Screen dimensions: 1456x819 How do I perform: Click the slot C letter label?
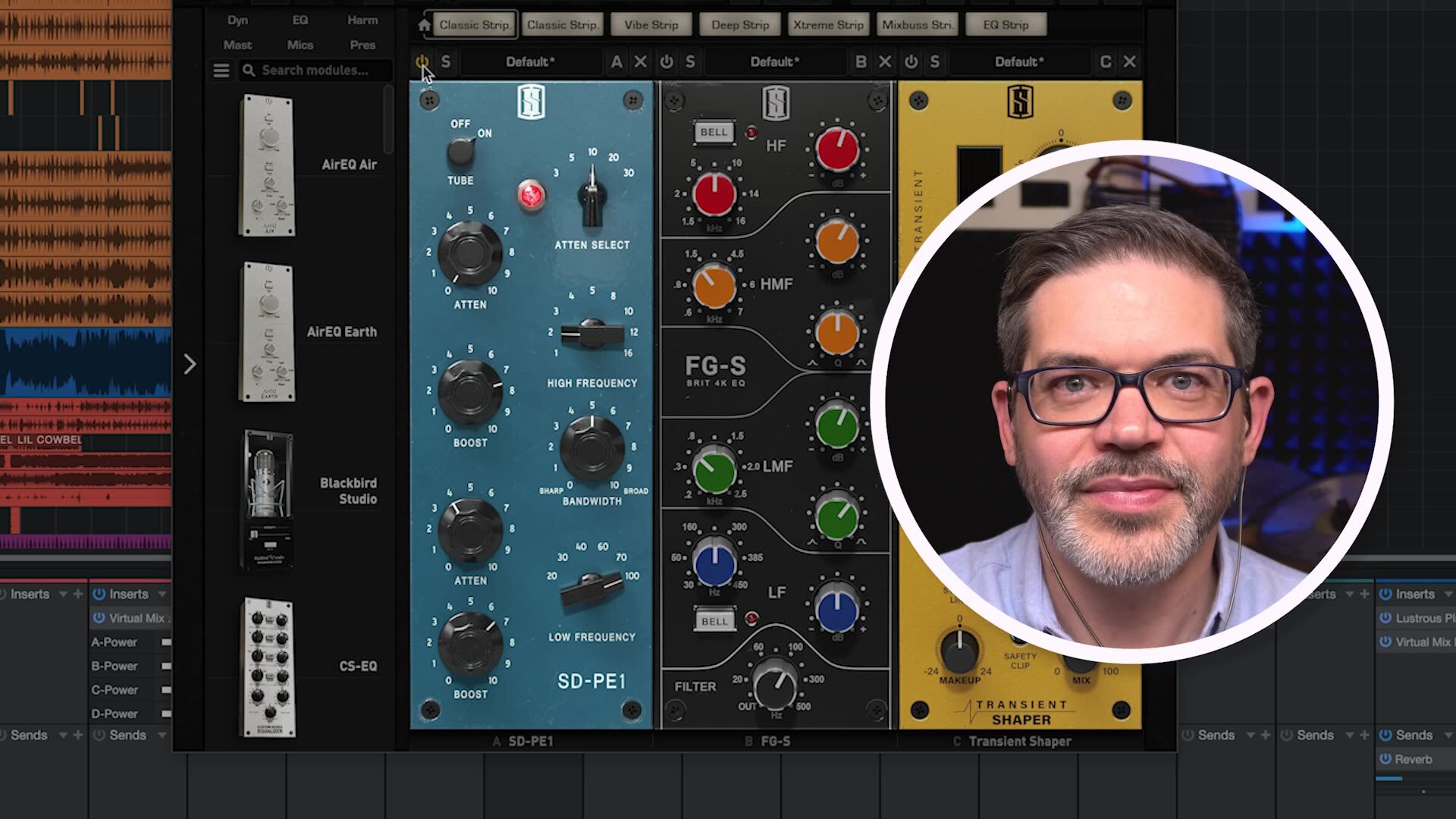point(1105,61)
